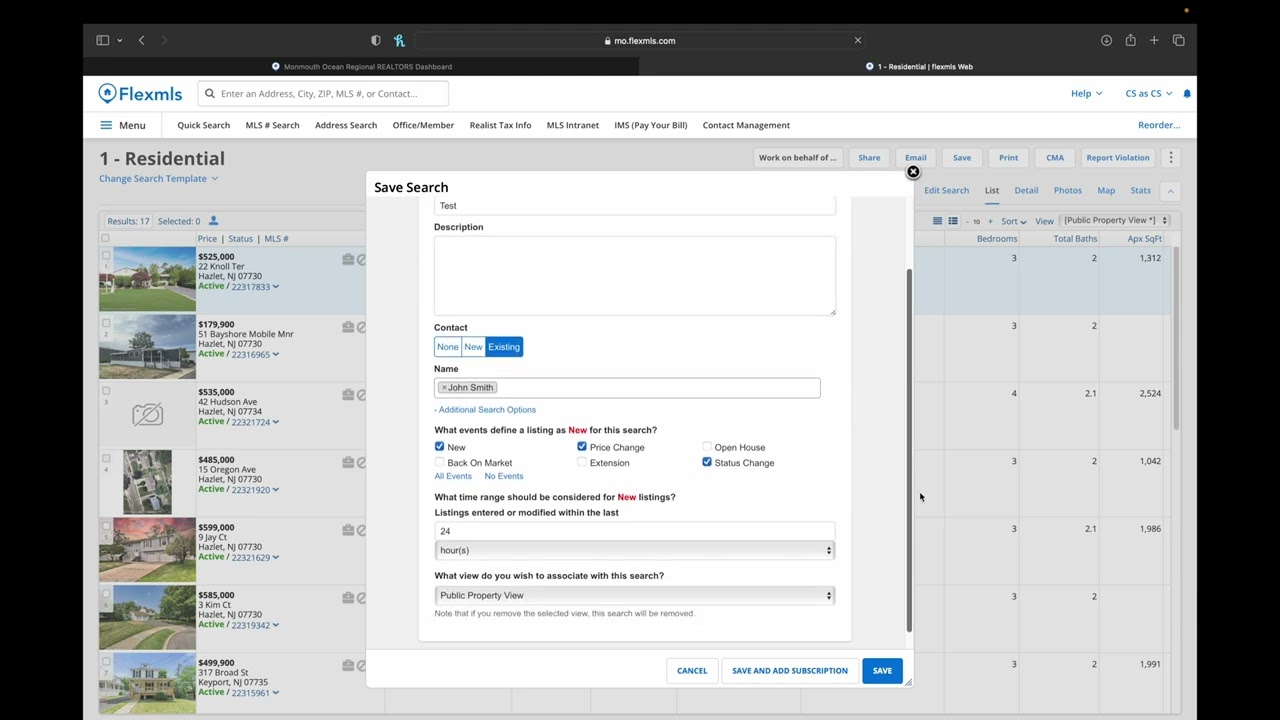Image resolution: width=1280 pixels, height=720 pixels.
Task: Click Safari share icon
Action: 1130,40
